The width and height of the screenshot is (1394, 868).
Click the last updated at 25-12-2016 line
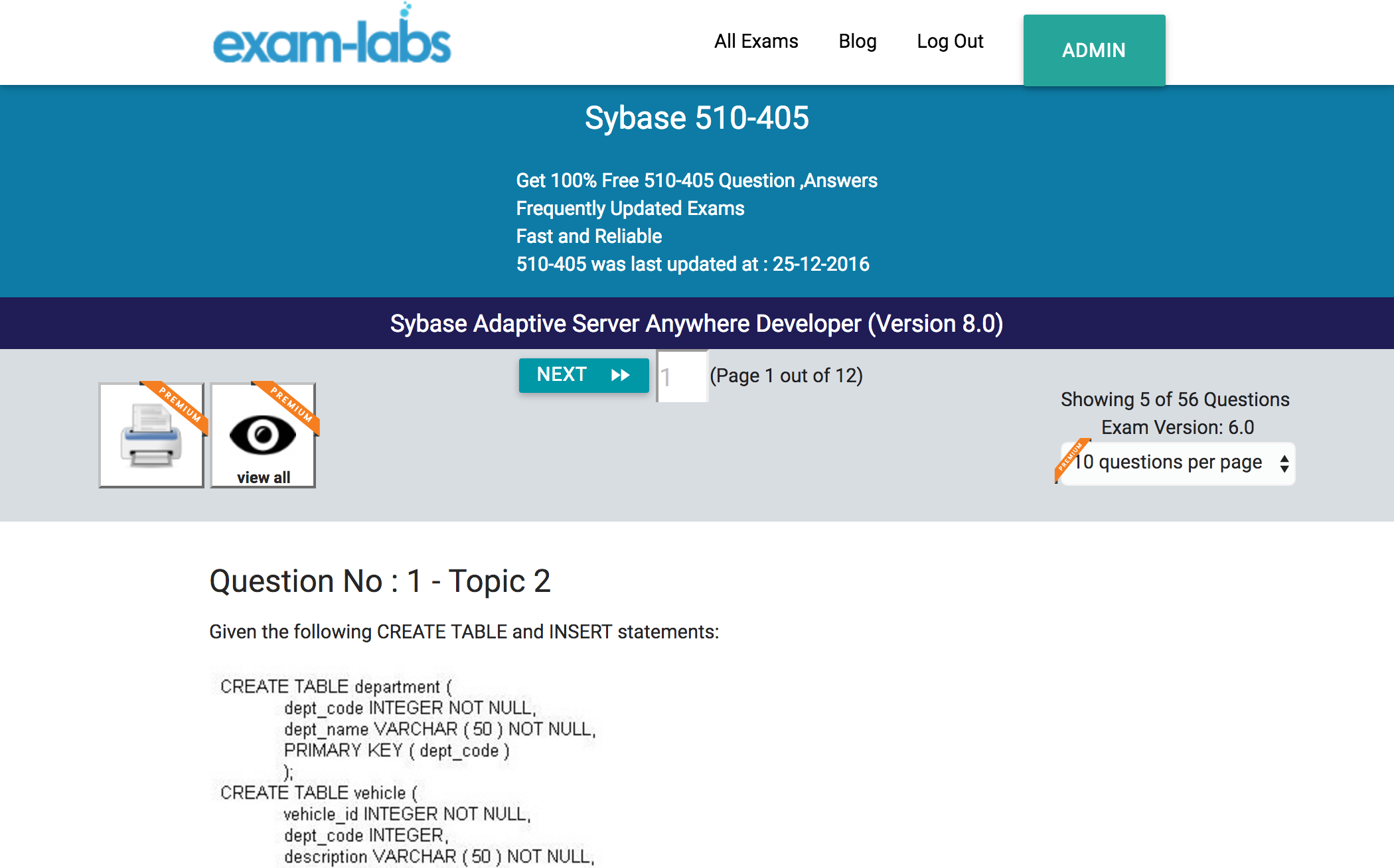[x=693, y=264]
